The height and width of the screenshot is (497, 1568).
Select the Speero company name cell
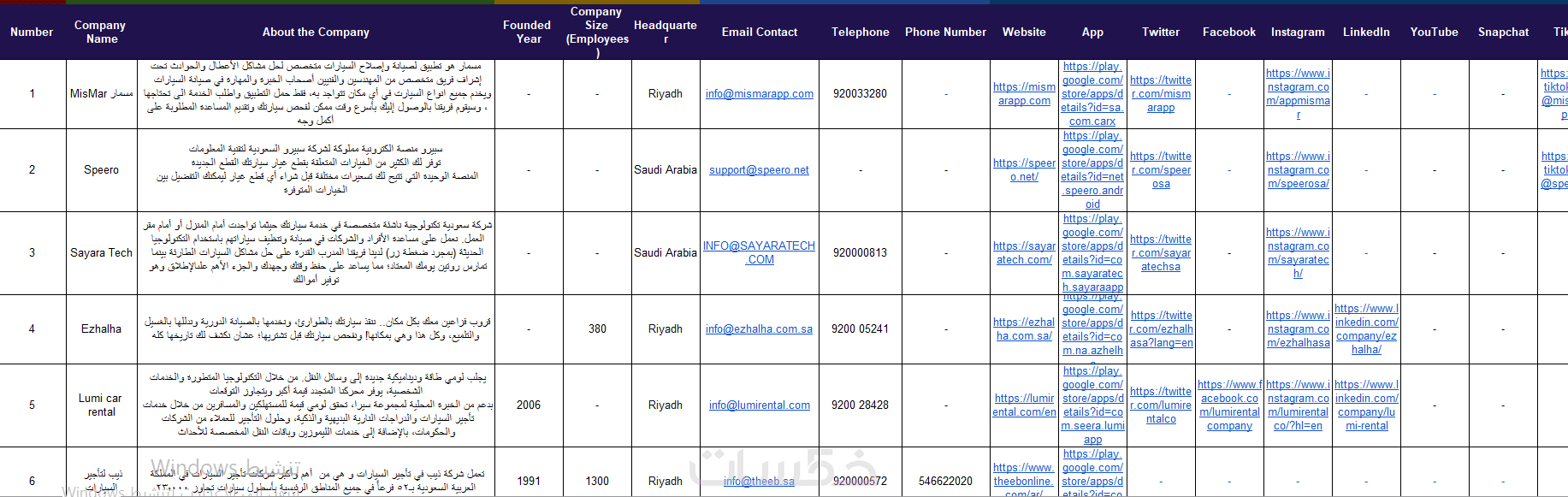point(101,170)
